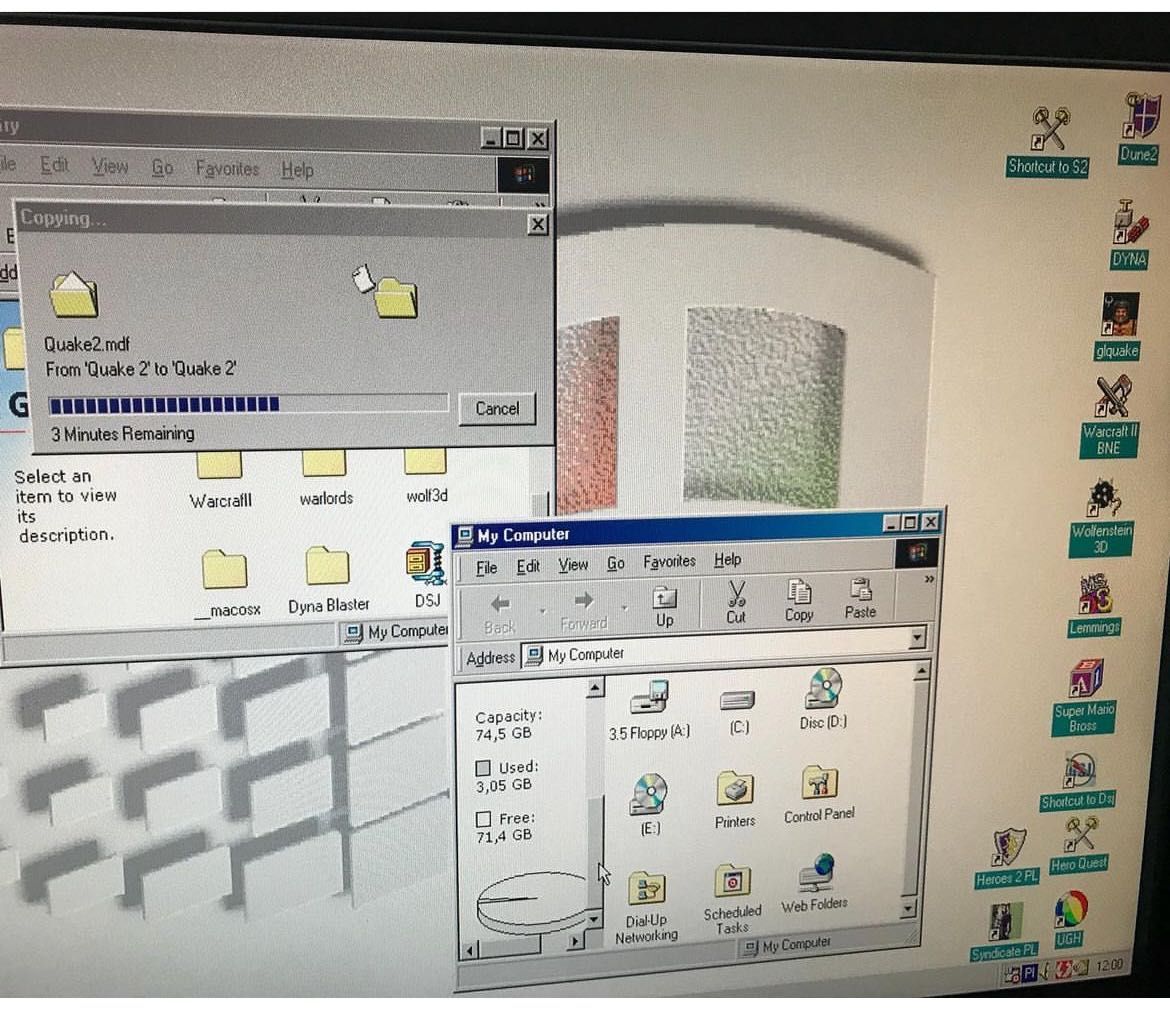Close the Copying dialog
Viewport: 1170px width, 1016px height.
pyautogui.click(x=537, y=224)
